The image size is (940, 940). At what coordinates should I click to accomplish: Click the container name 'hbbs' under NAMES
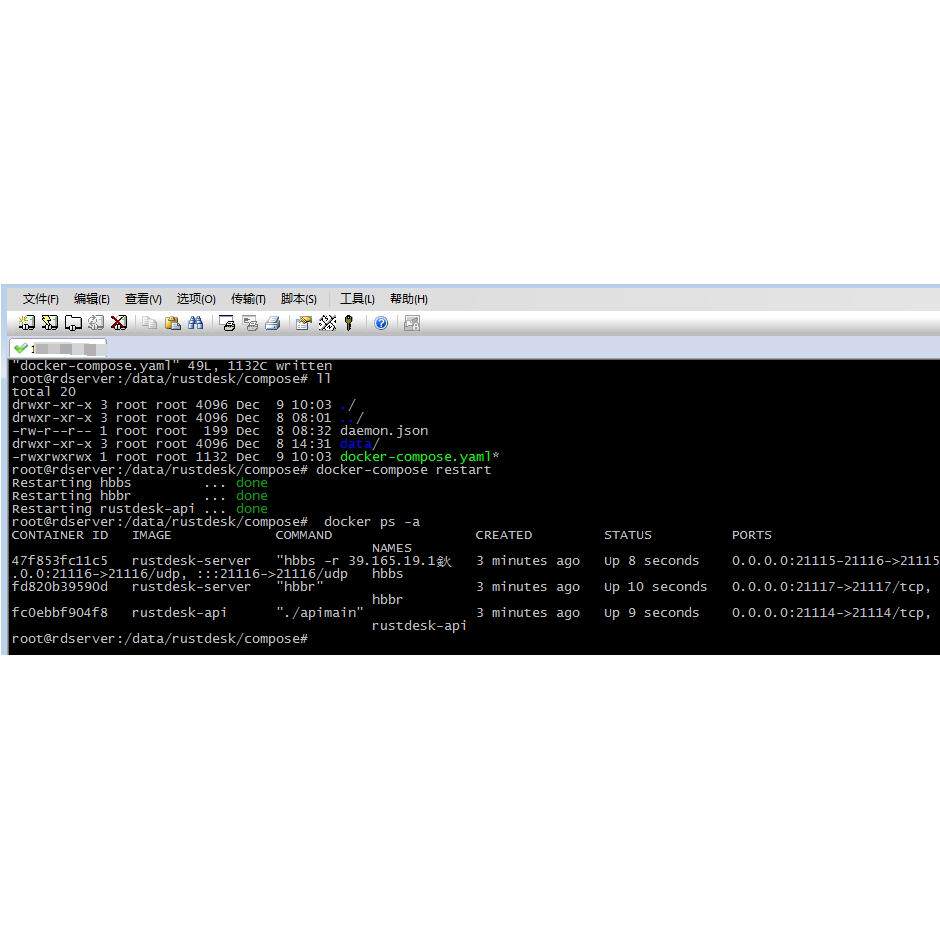387,574
